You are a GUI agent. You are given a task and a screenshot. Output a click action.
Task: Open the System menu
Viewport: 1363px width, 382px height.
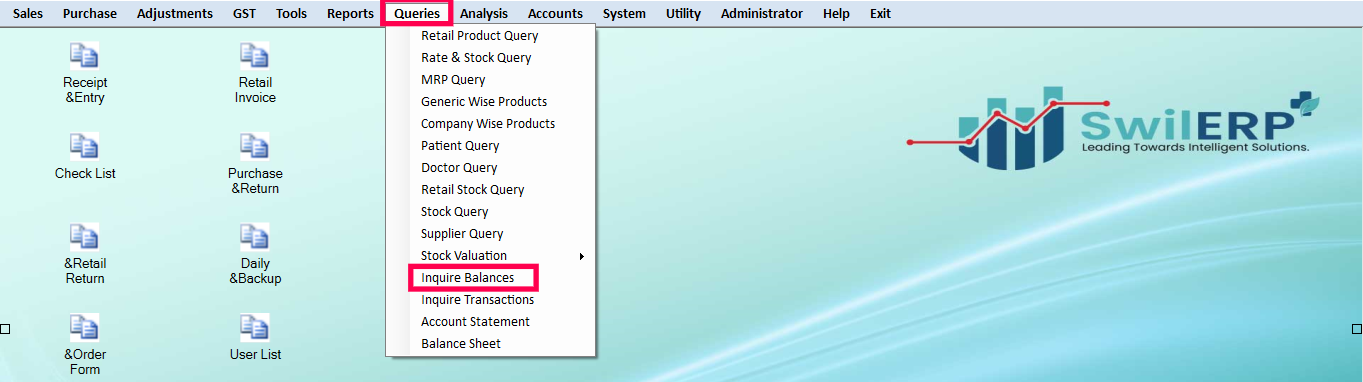click(624, 14)
